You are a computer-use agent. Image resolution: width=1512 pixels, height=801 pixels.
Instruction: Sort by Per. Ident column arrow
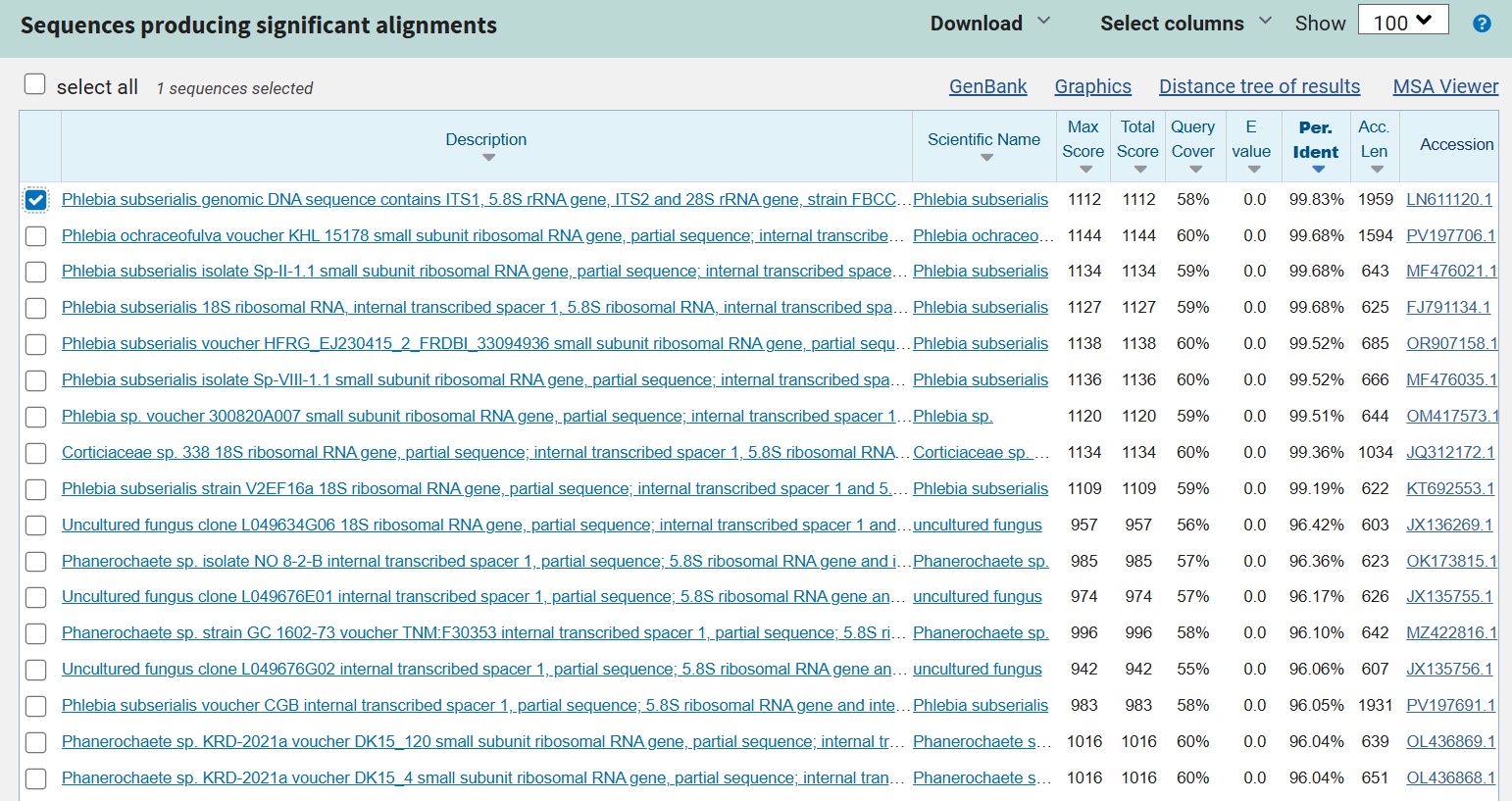1318,170
